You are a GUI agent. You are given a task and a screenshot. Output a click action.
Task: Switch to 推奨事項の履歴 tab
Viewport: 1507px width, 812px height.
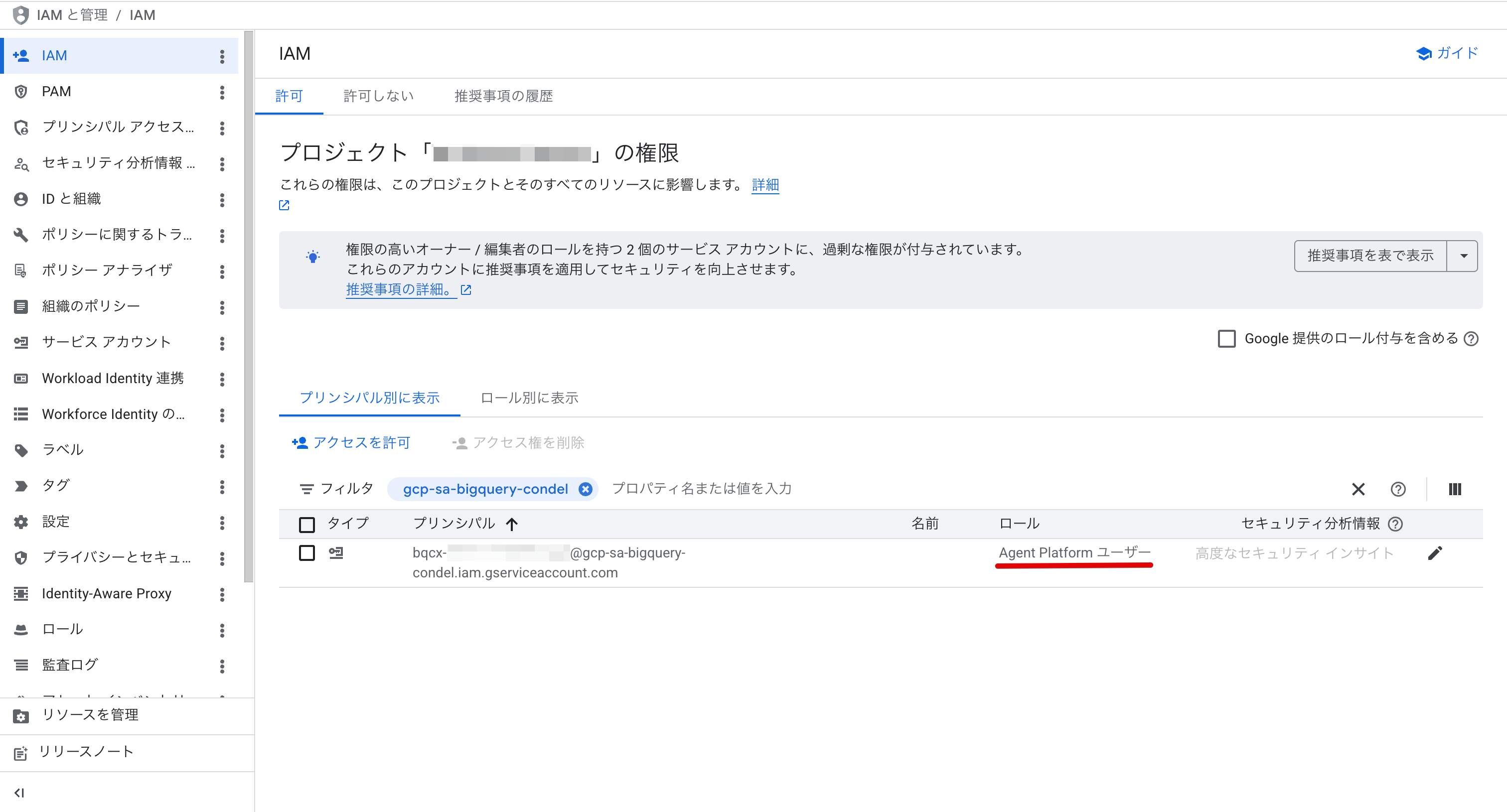pyautogui.click(x=504, y=96)
